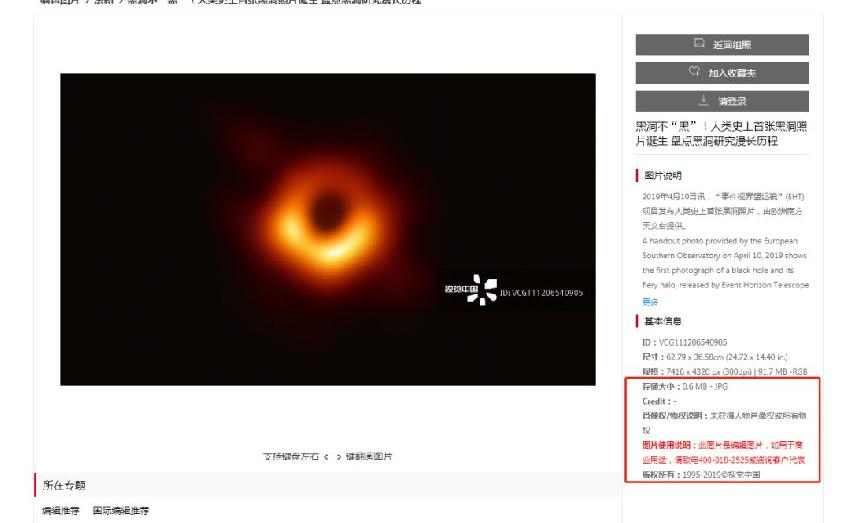Click the 基本信息 section heading
Screen dimensions: 850x523
coord(665,321)
